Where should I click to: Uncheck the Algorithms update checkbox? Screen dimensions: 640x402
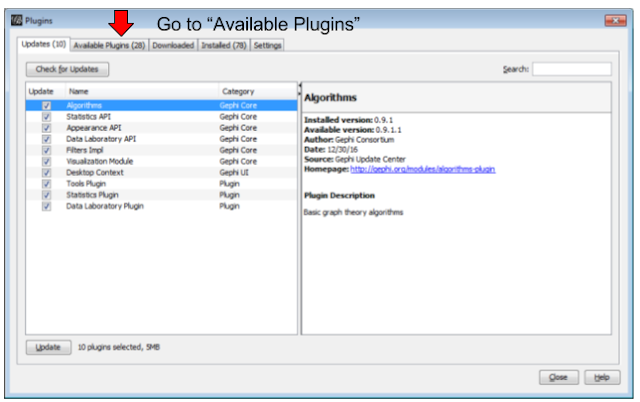47,106
